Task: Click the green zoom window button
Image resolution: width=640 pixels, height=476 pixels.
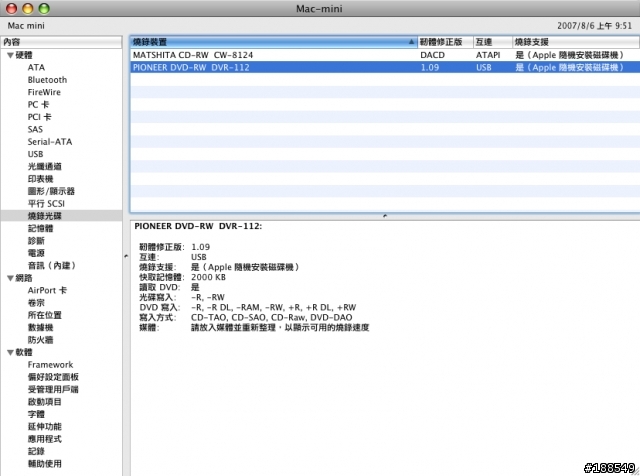Action: (x=44, y=8)
